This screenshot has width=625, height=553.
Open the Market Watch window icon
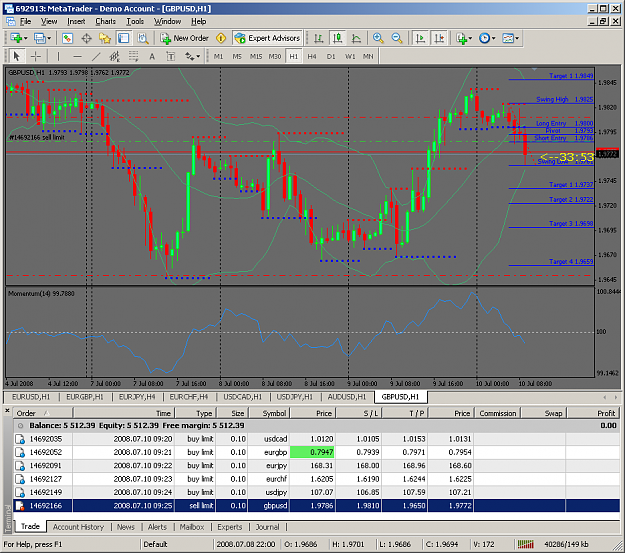point(67,38)
